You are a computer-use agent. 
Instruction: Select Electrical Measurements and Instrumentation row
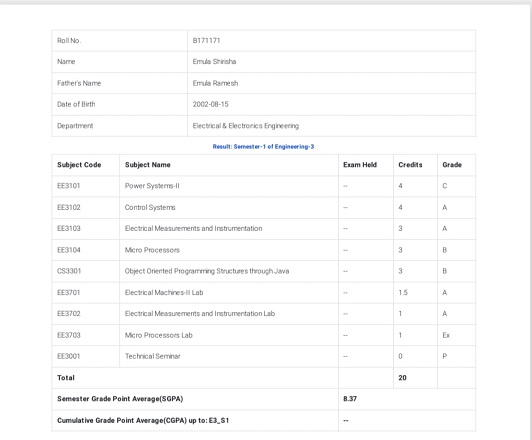coord(264,229)
